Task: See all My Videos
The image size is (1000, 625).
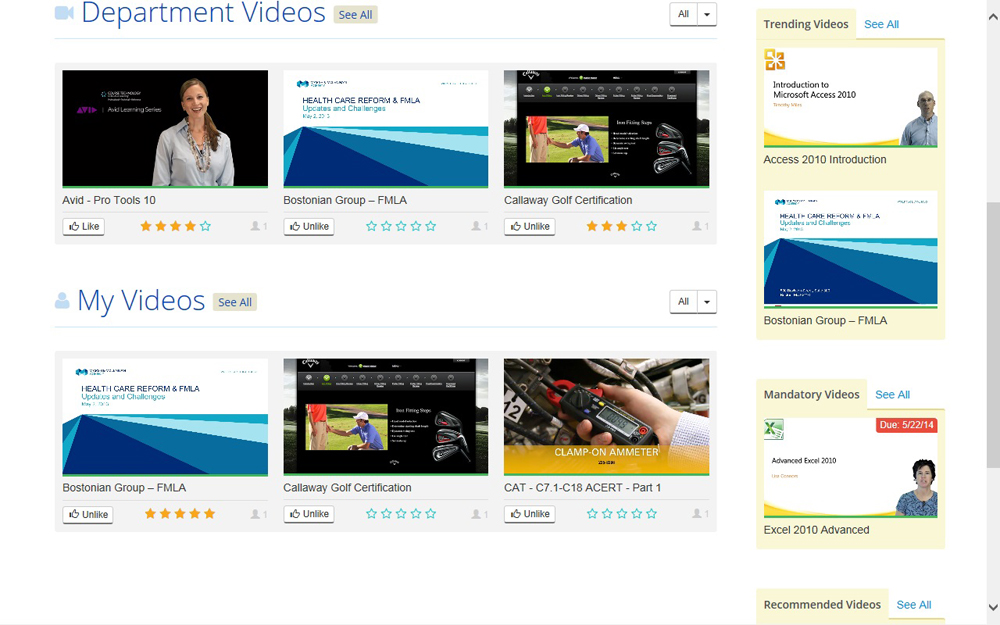Action: [235, 302]
